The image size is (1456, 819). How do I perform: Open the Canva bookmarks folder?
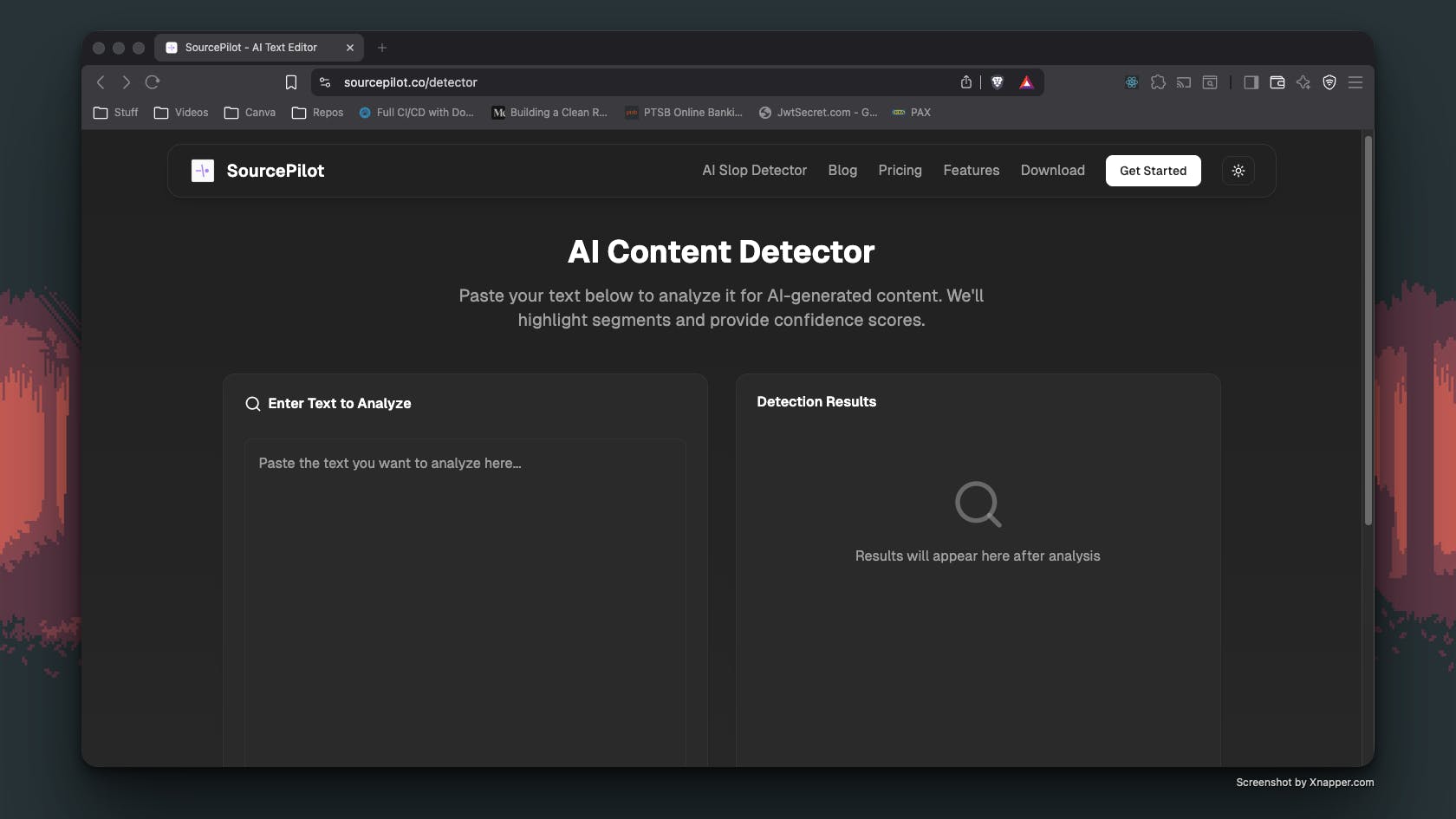pyautogui.click(x=250, y=113)
